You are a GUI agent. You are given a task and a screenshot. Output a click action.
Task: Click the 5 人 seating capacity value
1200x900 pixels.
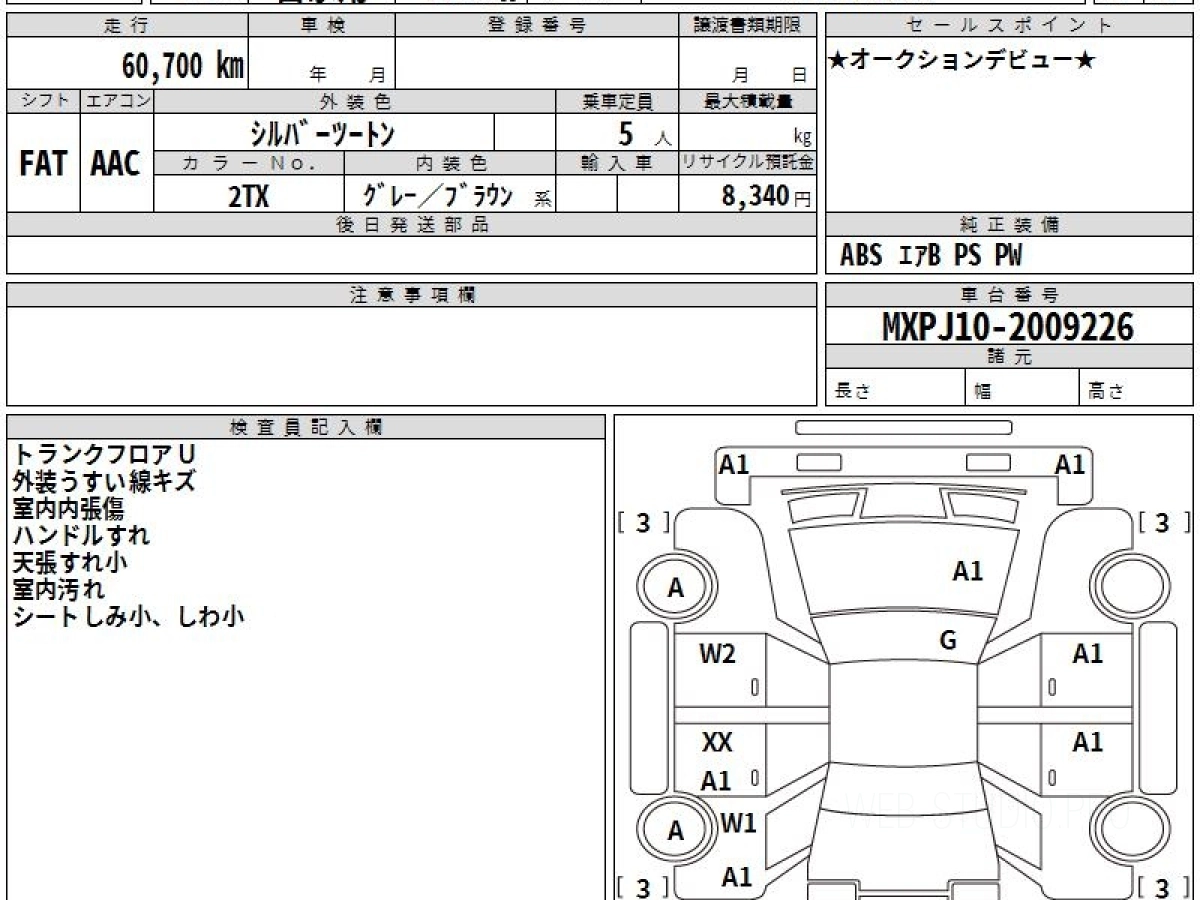click(x=644, y=134)
